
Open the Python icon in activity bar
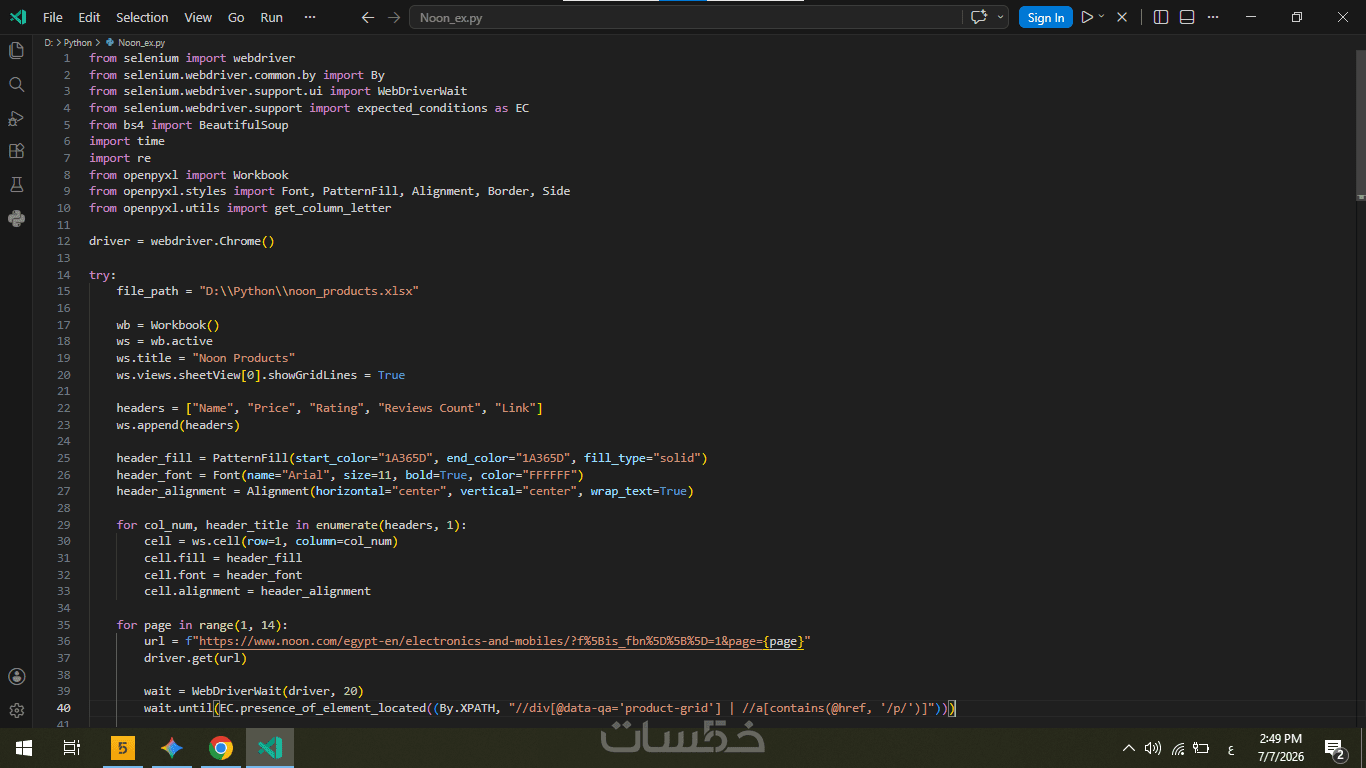pos(16,218)
